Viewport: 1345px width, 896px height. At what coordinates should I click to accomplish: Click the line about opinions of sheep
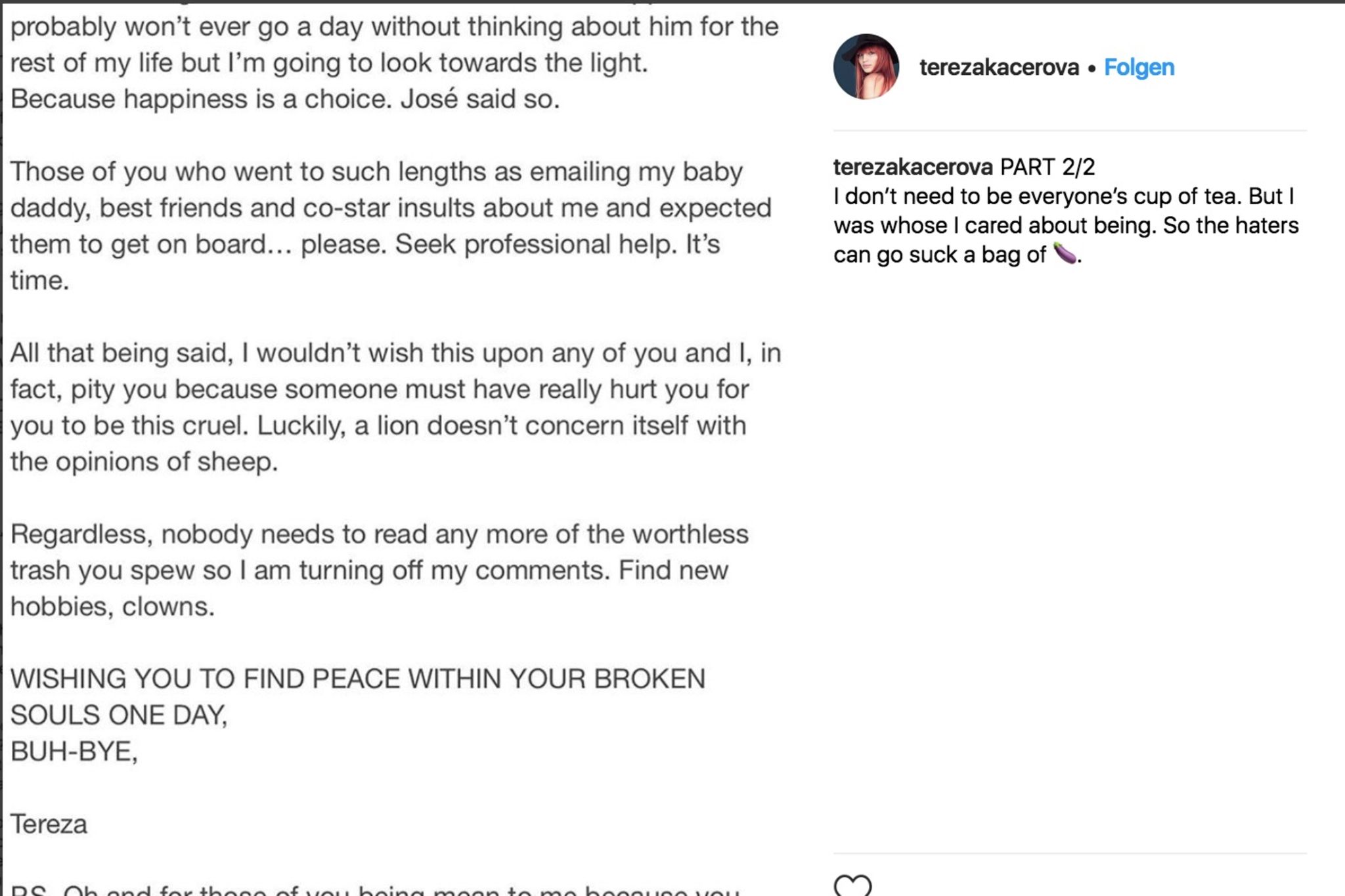[144, 462]
